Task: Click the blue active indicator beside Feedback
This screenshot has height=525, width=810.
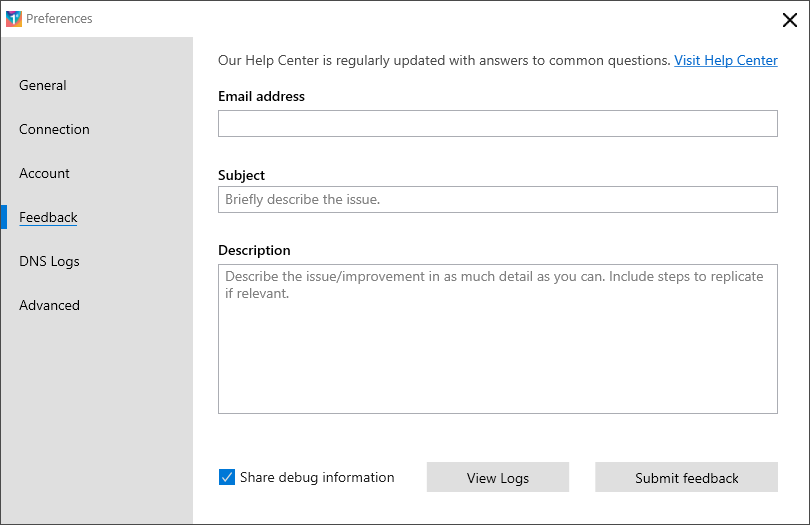Action: (x=4, y=217)
